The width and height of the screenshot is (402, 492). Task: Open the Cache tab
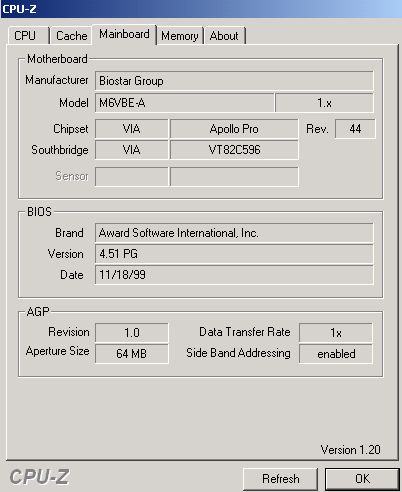71,36
